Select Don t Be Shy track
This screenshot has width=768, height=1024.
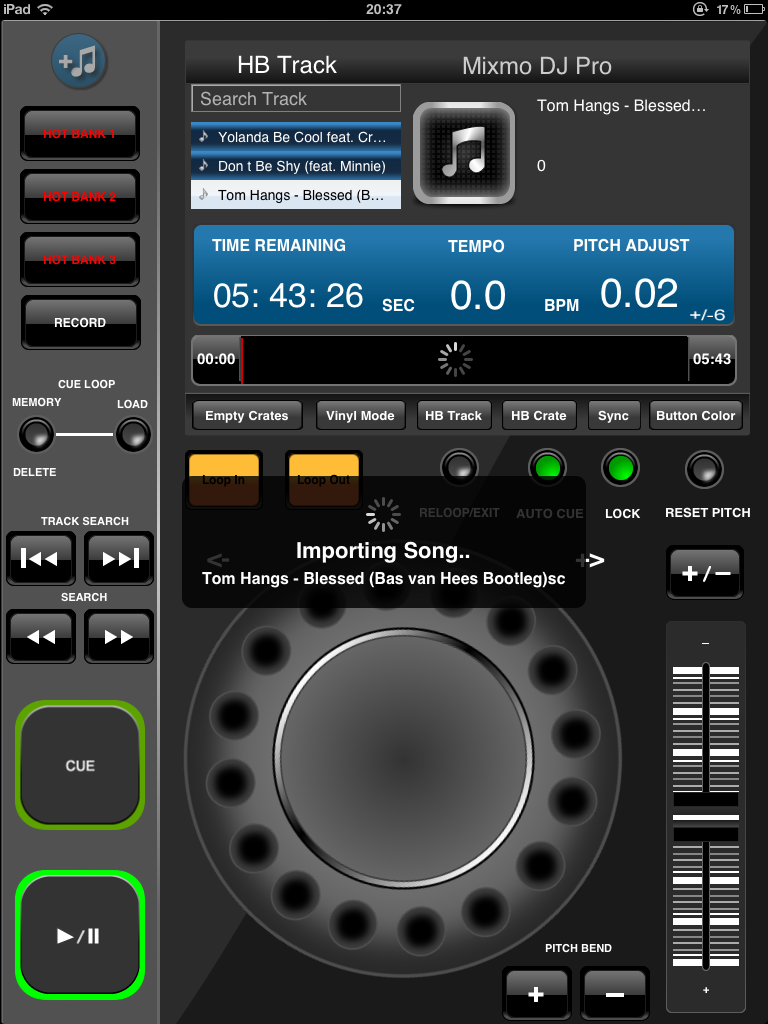[296, 166]
